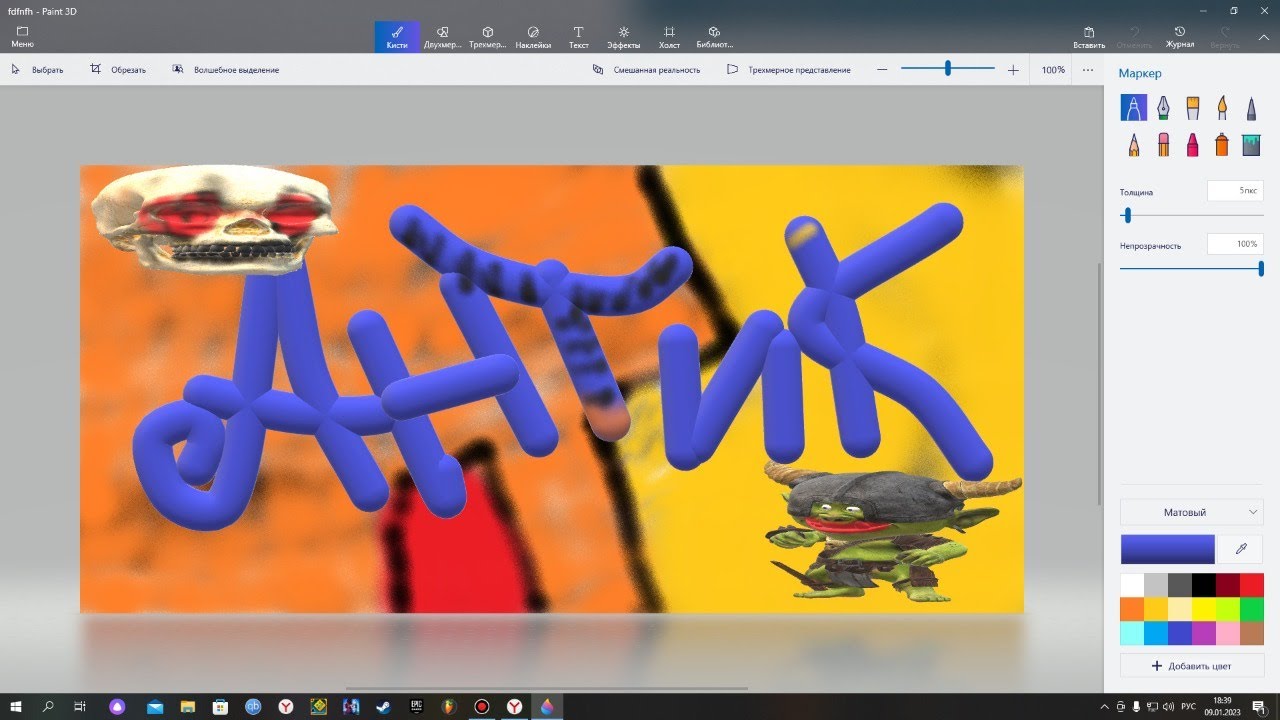The image size is (1280, 720).
Task: Zoom out with the minus icon
Action: pos(882,70)
